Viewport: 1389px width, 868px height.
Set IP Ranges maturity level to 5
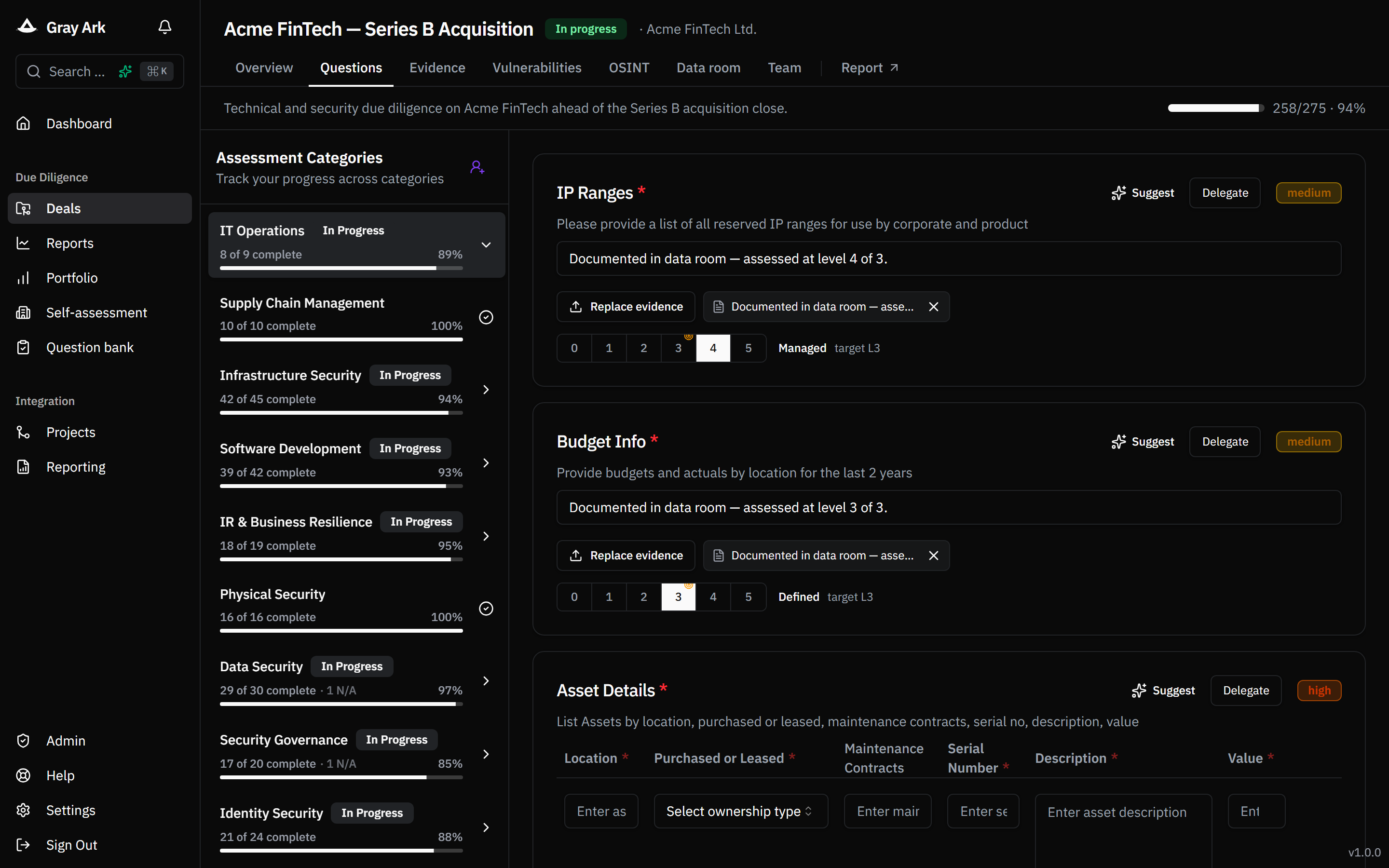point(749,348)
